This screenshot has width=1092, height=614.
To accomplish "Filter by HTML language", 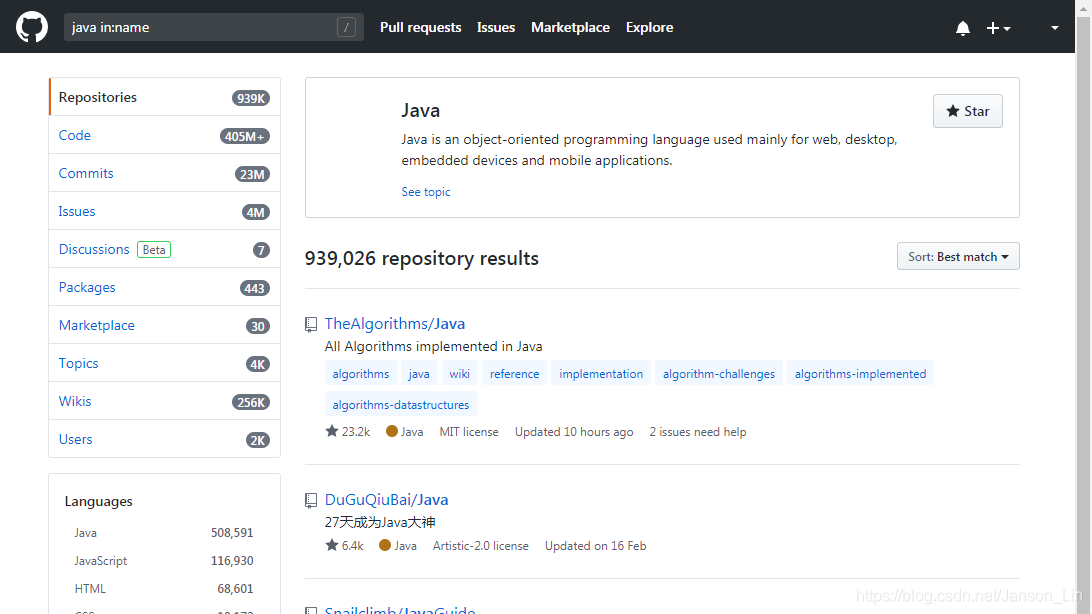I will tap(164, 588).
